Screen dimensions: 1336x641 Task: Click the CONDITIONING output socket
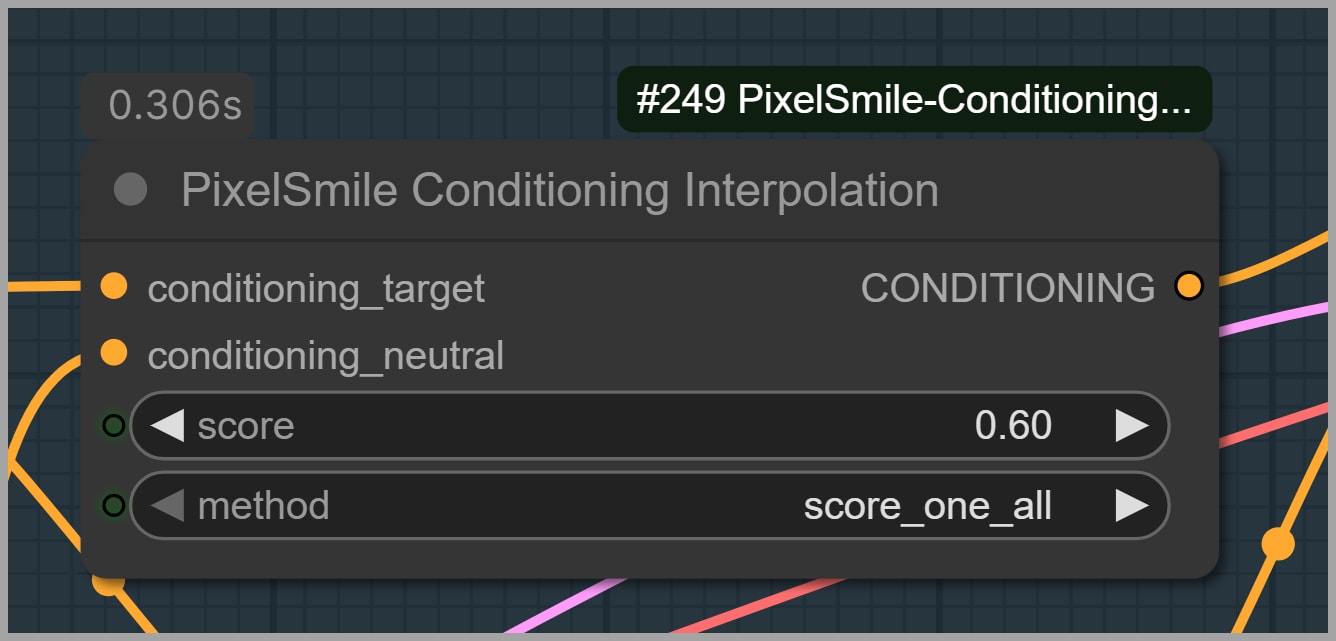pos(1188,287)
